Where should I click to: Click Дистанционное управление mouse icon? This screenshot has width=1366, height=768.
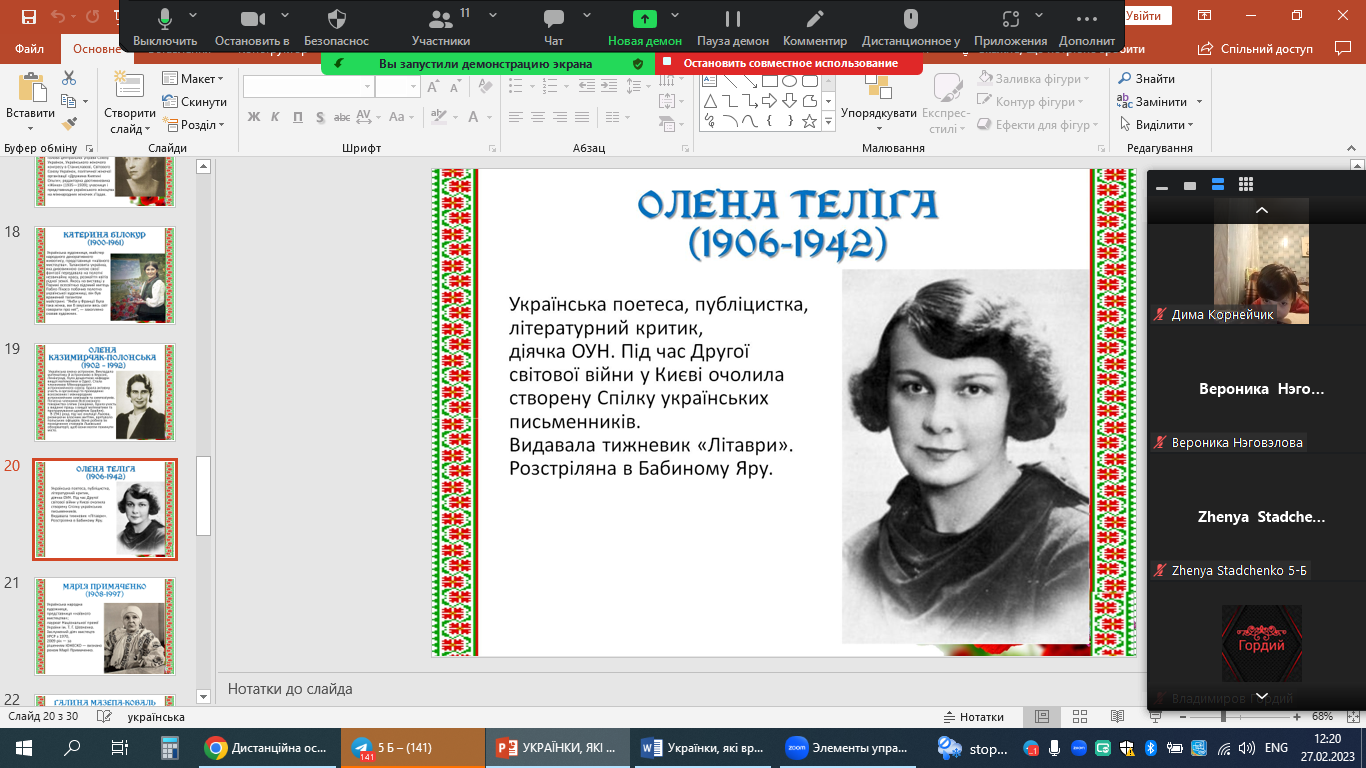coord(910,28)
